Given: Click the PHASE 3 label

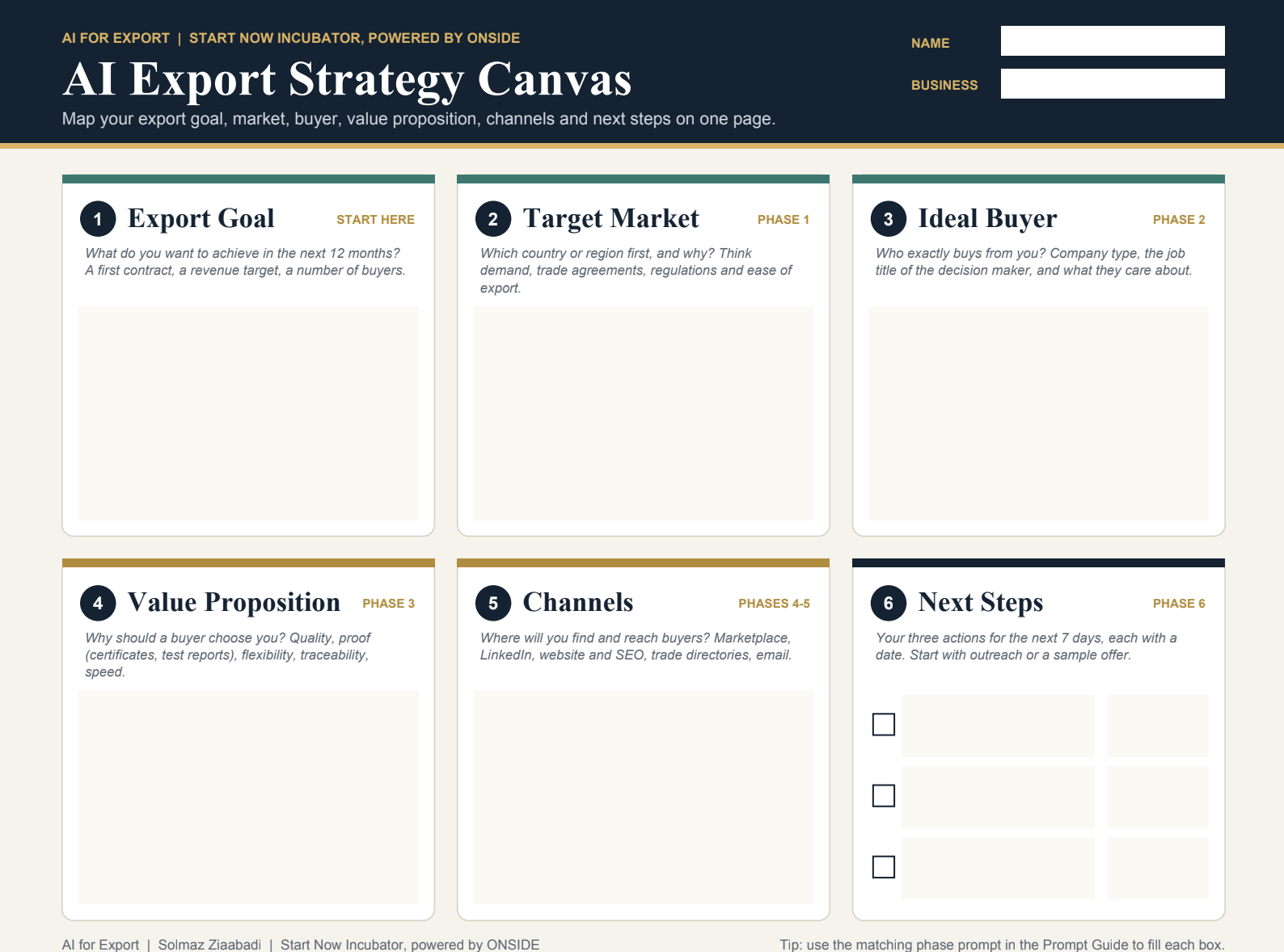Looking at the screenshot, I should tap(388, 604).
